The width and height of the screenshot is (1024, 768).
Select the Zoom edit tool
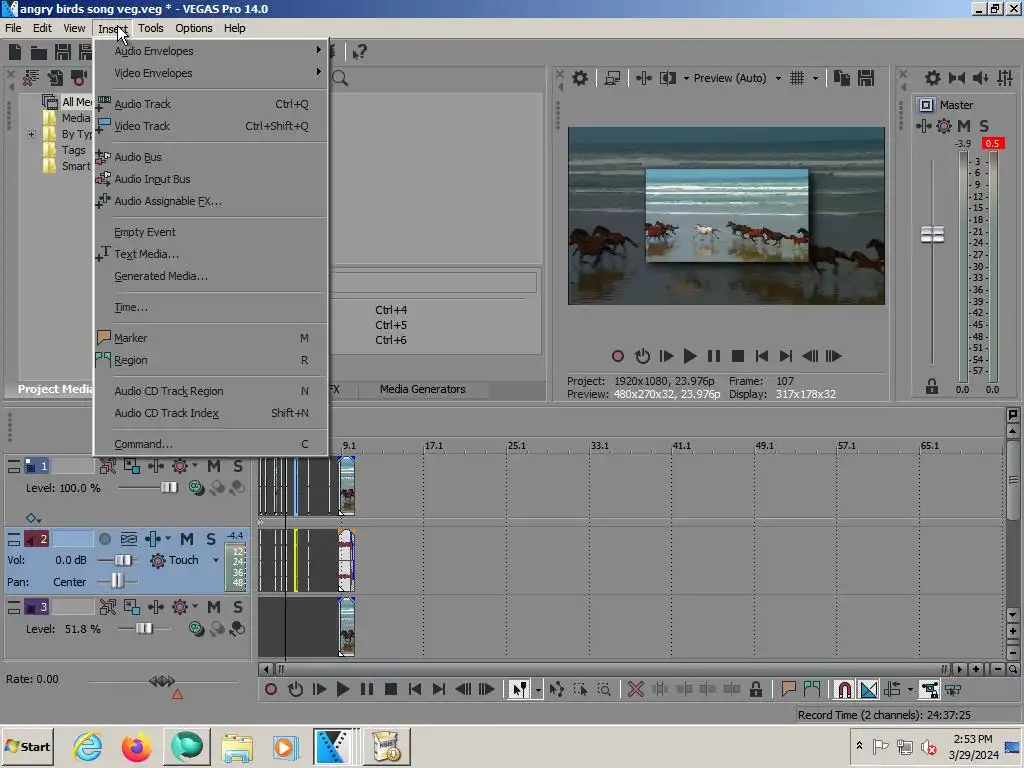604,690
